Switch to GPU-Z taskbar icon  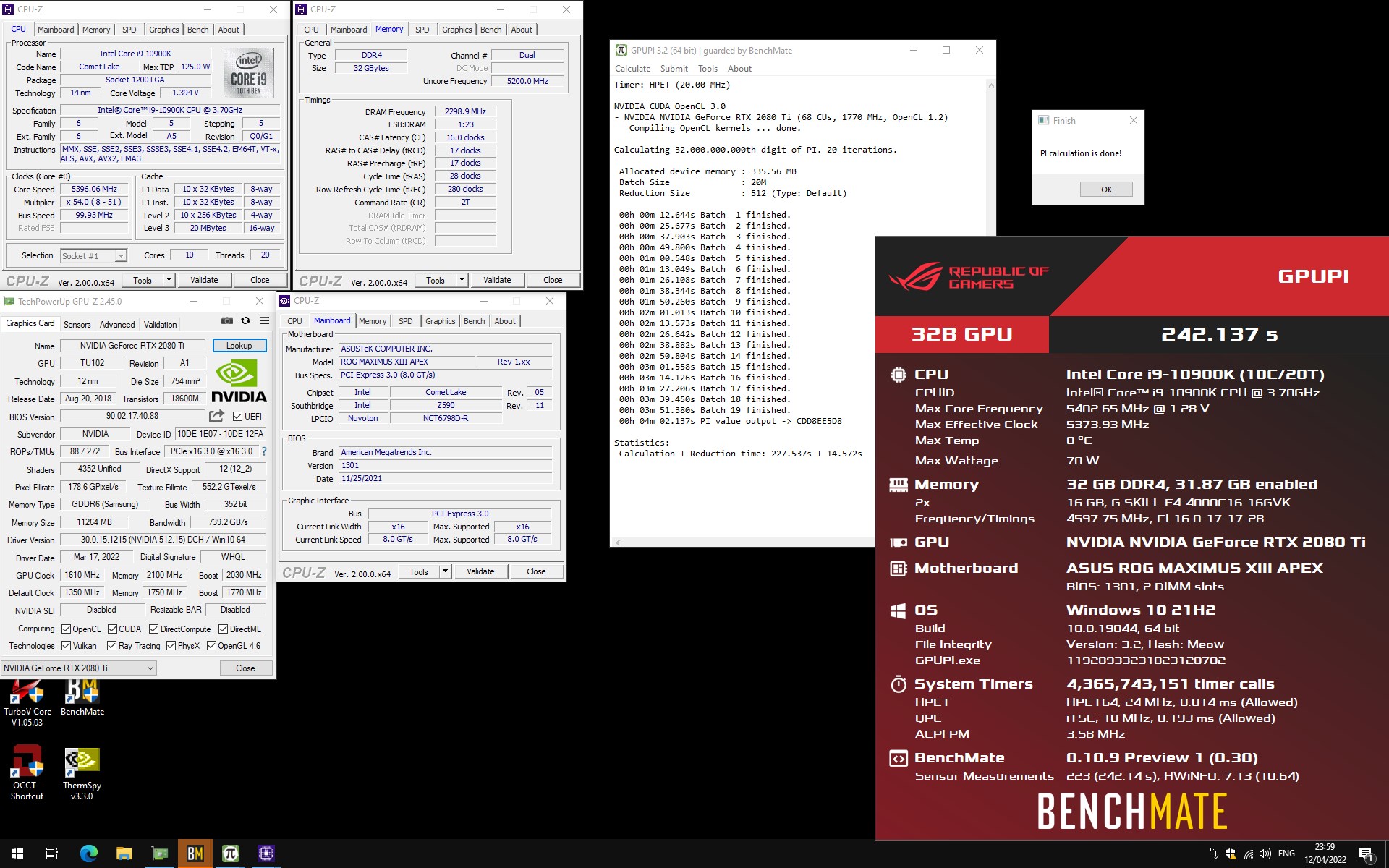pos(159,854)
